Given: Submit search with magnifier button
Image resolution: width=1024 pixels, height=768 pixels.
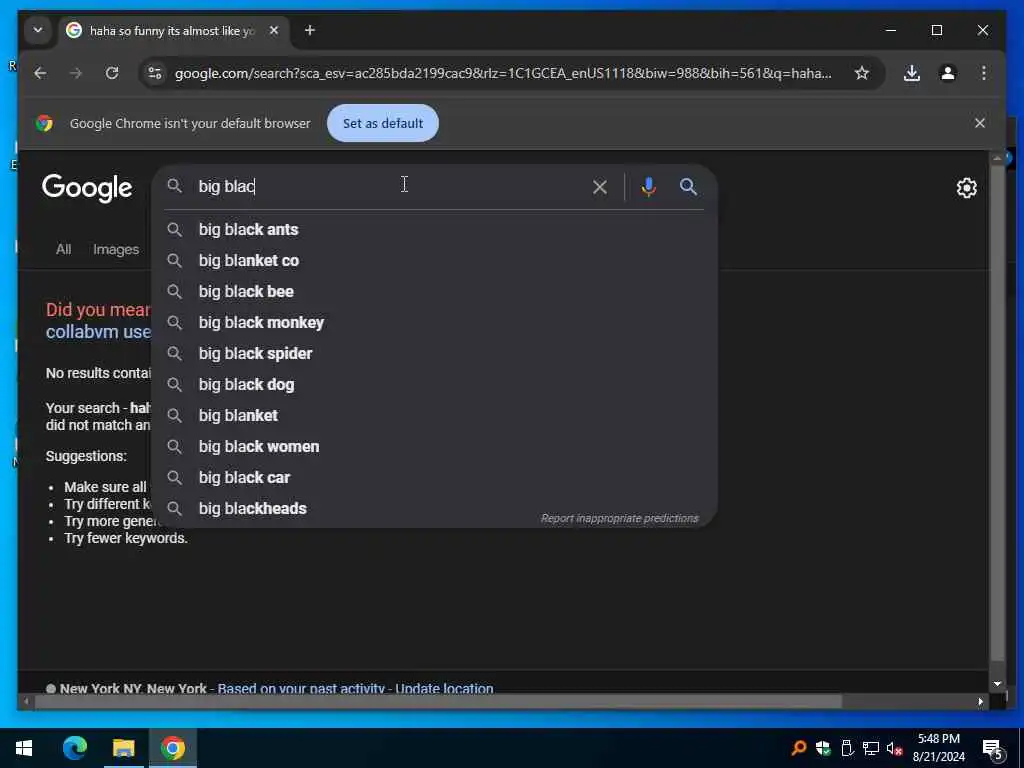Looking at the screenshot, I should (x=688, y=187).
